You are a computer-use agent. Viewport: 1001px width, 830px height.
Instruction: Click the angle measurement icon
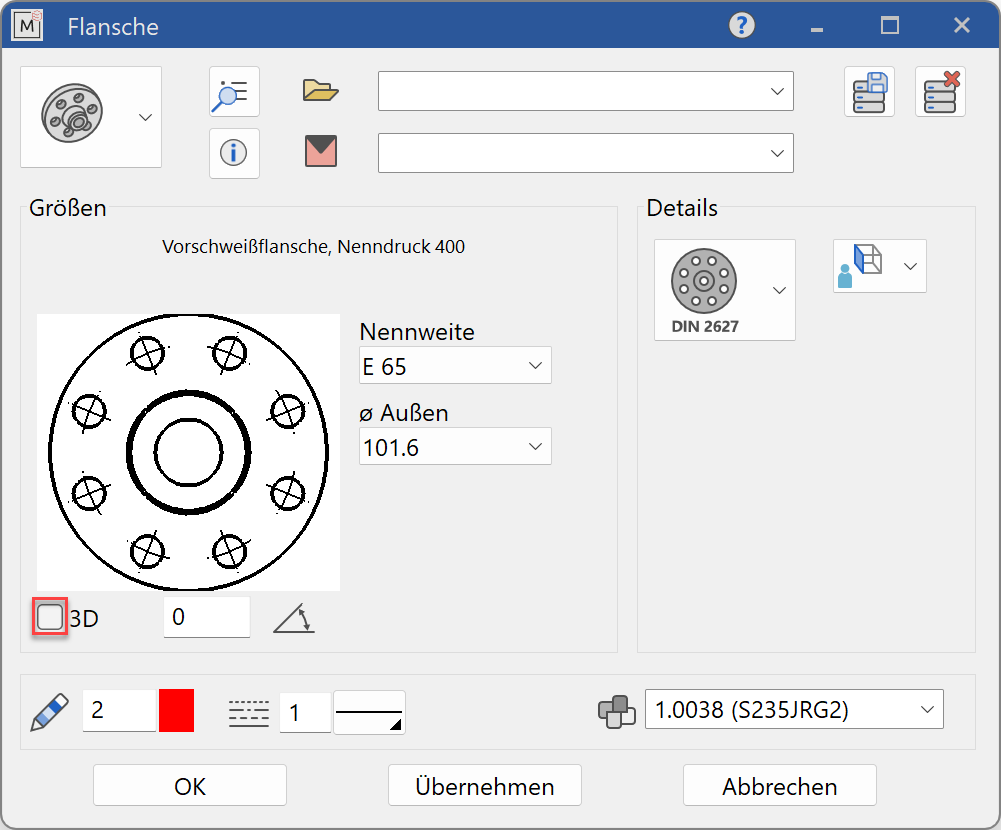click(x=294, y=619)
